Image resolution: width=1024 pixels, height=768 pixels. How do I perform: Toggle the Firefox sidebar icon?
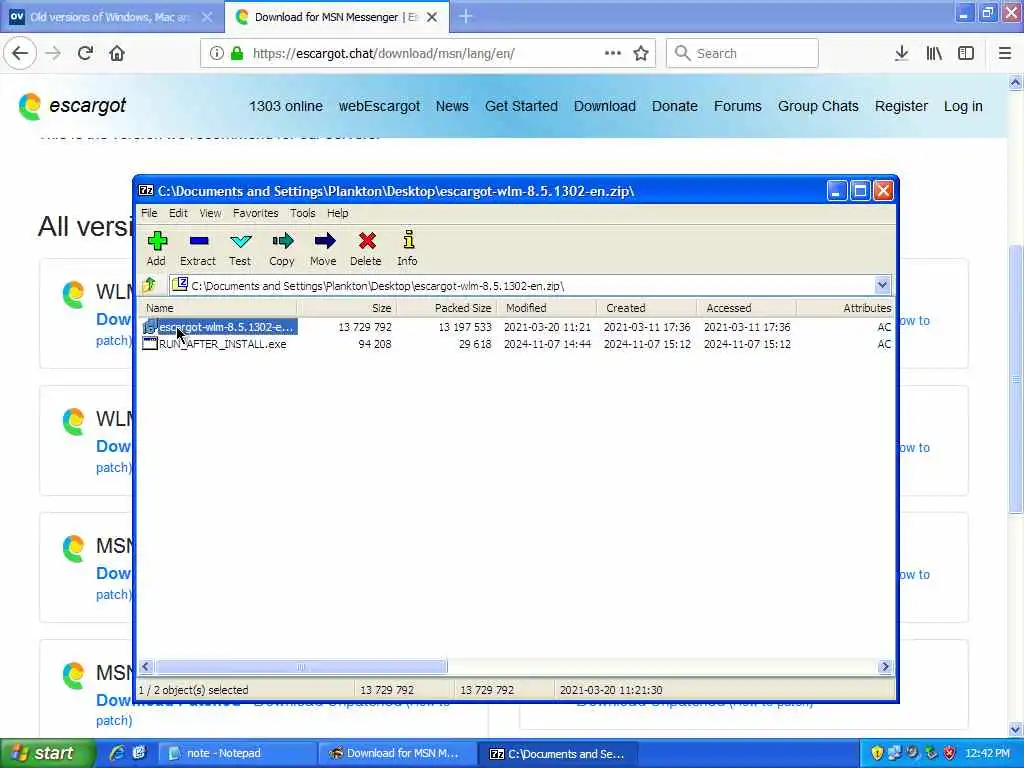966,53
